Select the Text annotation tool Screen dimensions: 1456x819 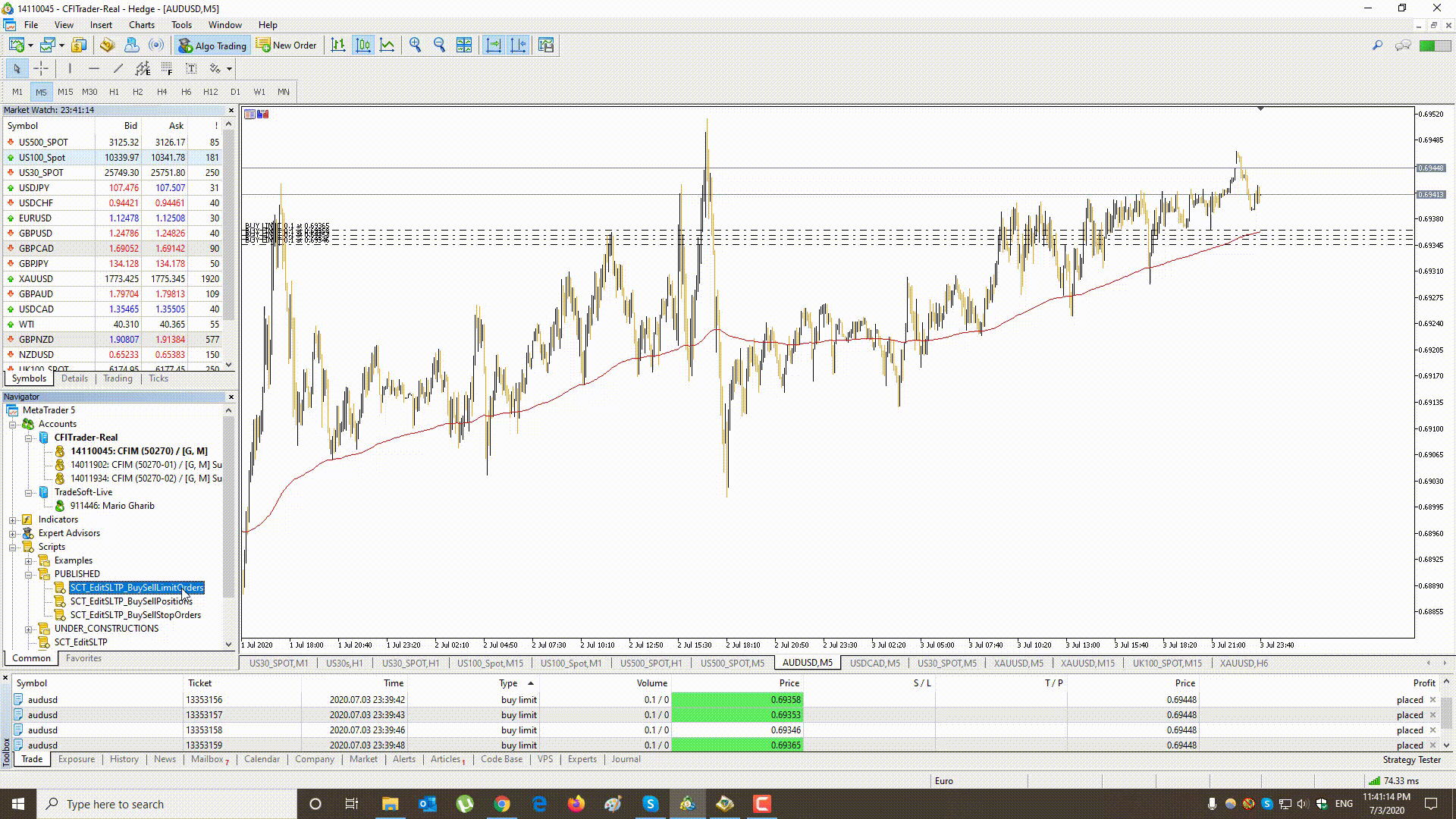tap(190, 68)
